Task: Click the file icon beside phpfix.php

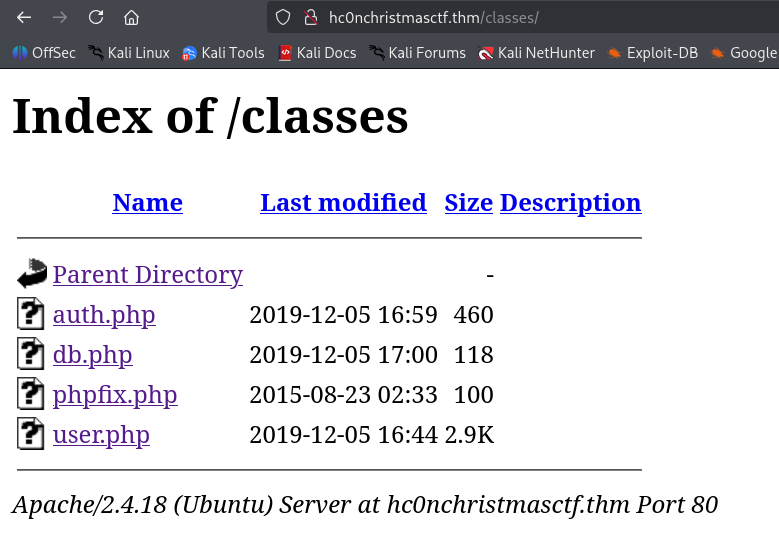Action: (32, 395)
